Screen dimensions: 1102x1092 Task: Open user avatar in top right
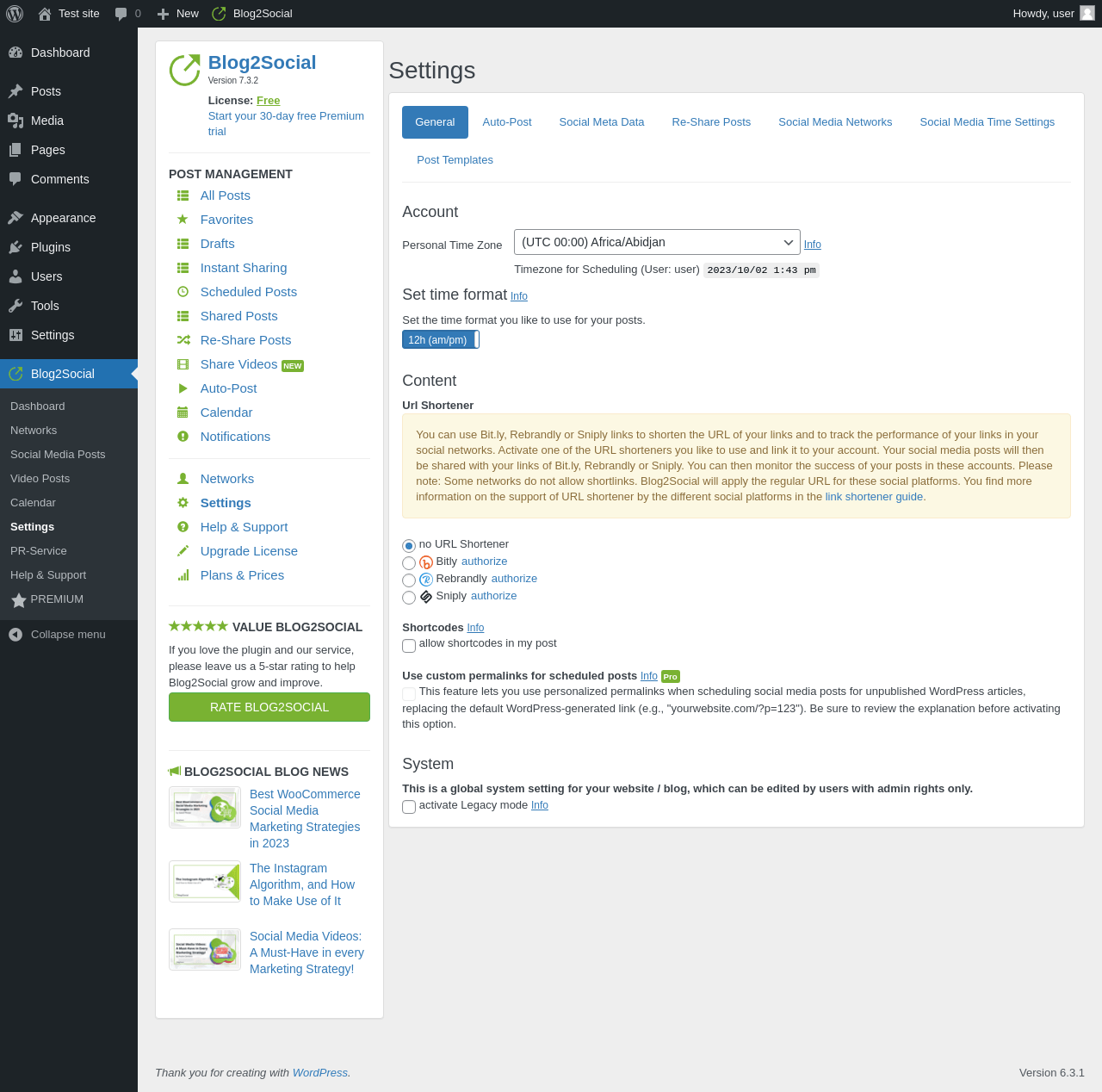(1087, 13)
